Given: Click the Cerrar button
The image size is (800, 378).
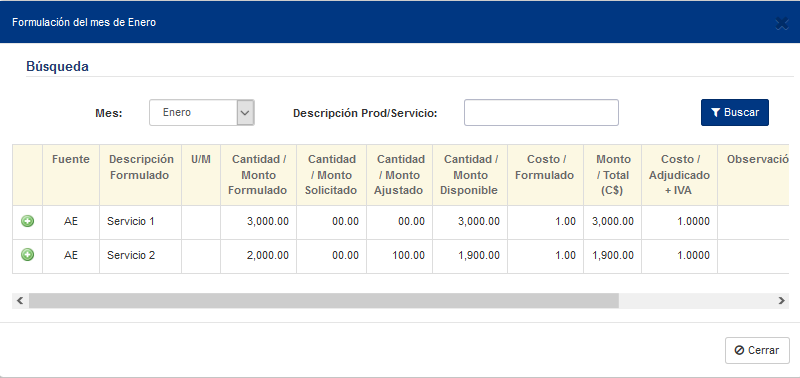Looking at the screenshot, I should 757,350.
